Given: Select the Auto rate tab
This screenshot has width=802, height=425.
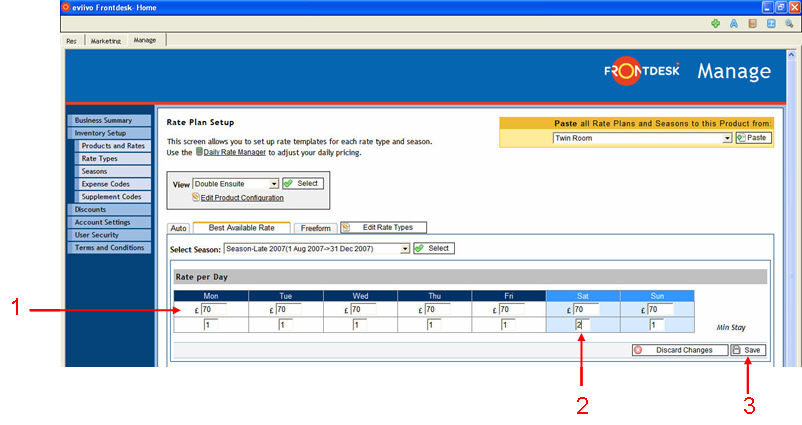Looking at the screenshot, I should click(178, 228).
